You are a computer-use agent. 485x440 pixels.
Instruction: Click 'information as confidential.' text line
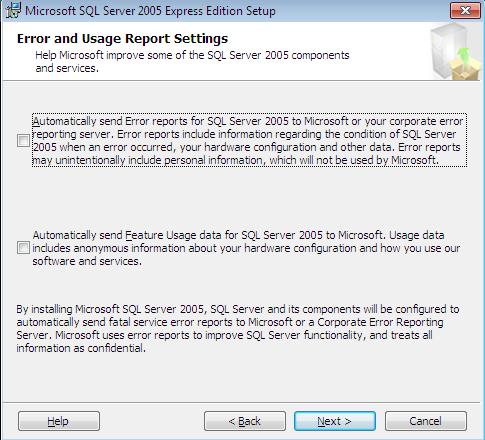pos(81,348)
